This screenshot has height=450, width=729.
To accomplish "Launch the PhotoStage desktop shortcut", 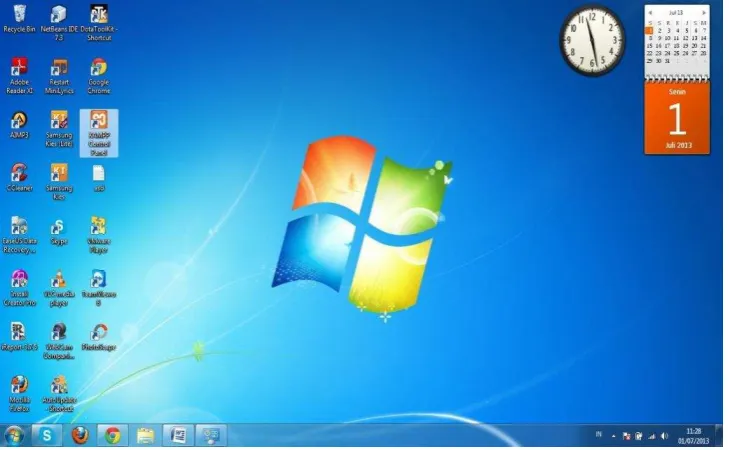I will point(99,337).
